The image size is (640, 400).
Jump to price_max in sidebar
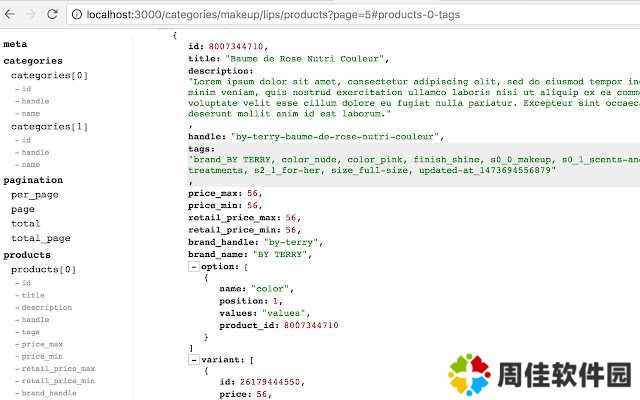pos(43,344)
